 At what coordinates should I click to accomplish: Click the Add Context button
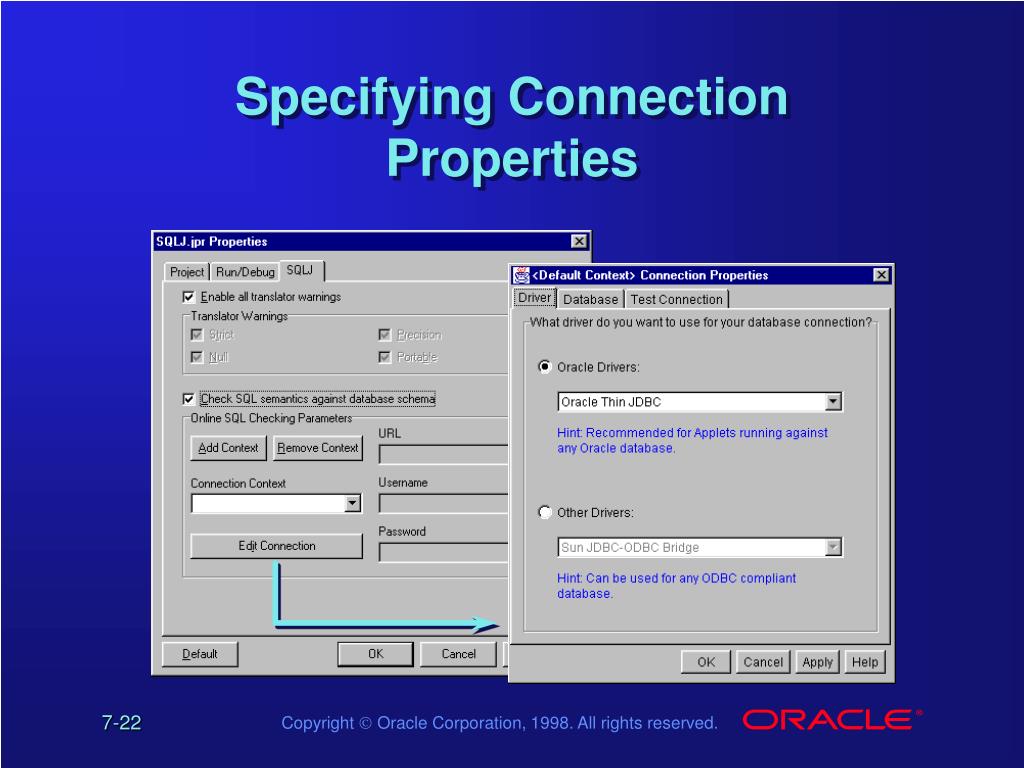228,448
